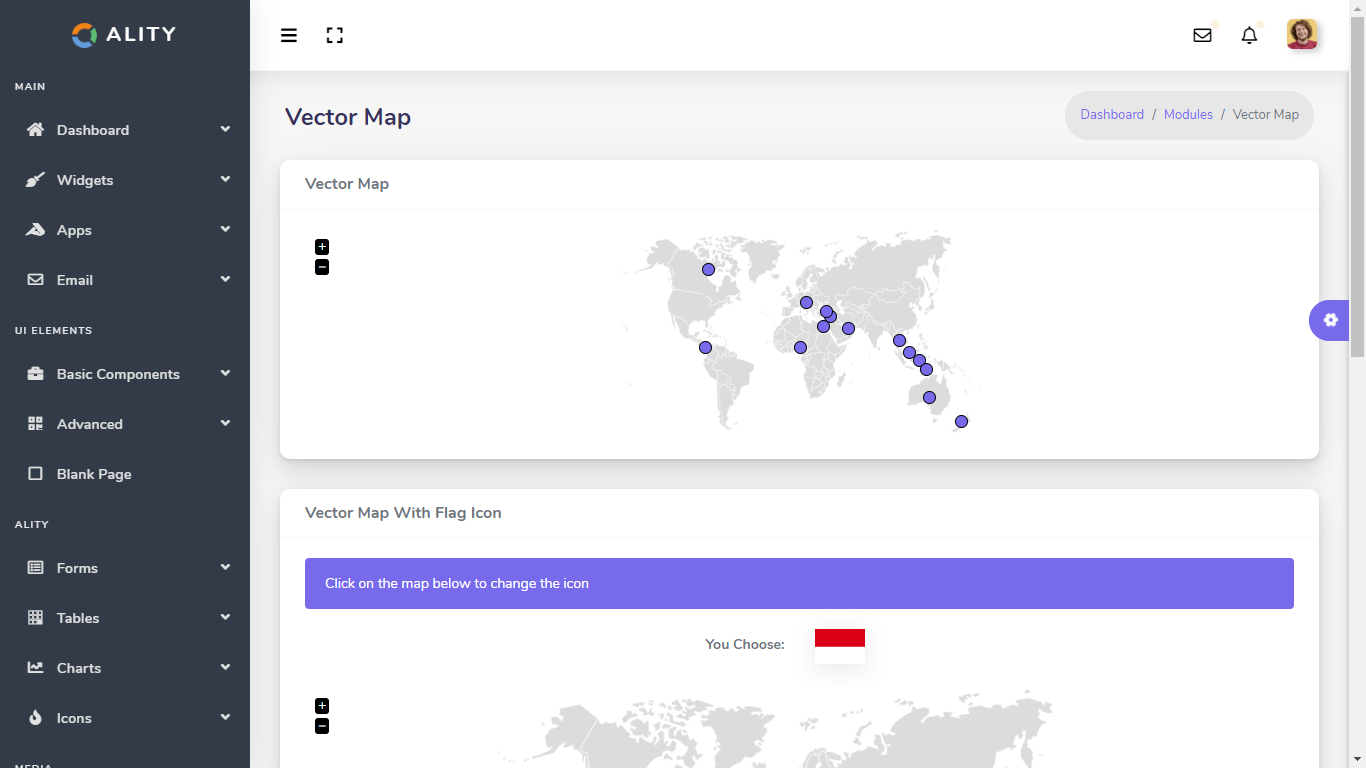The height and width of the screenshot is (768, 1366).
Task: Zoom in on the first vector map
Action: [x=322, y=247]
